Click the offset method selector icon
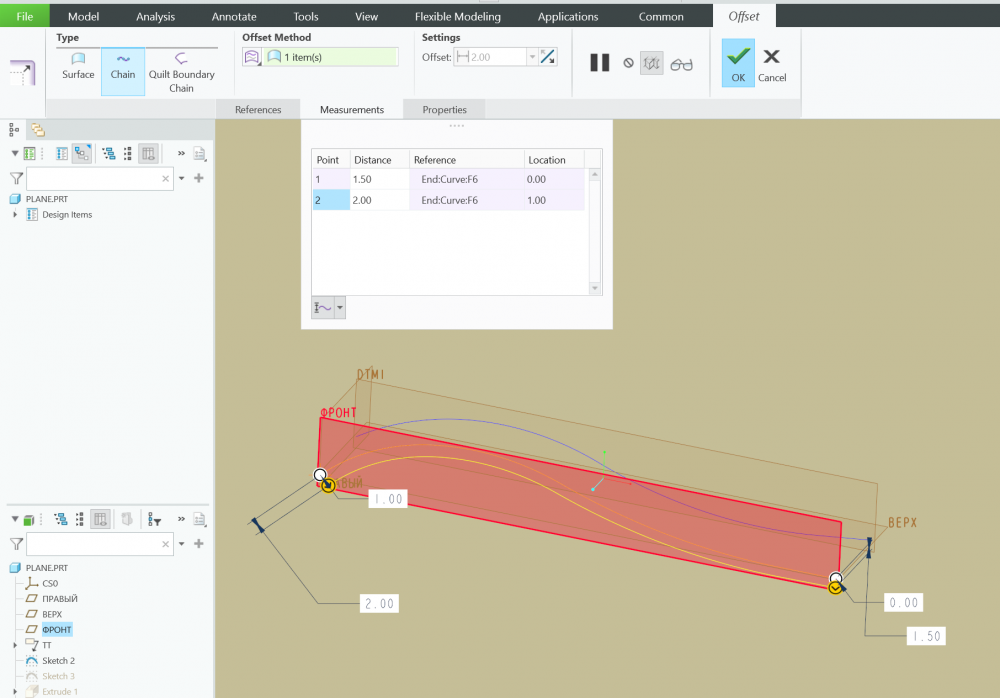This screenshot has width=1000, height=698. [x=252, y=57]
